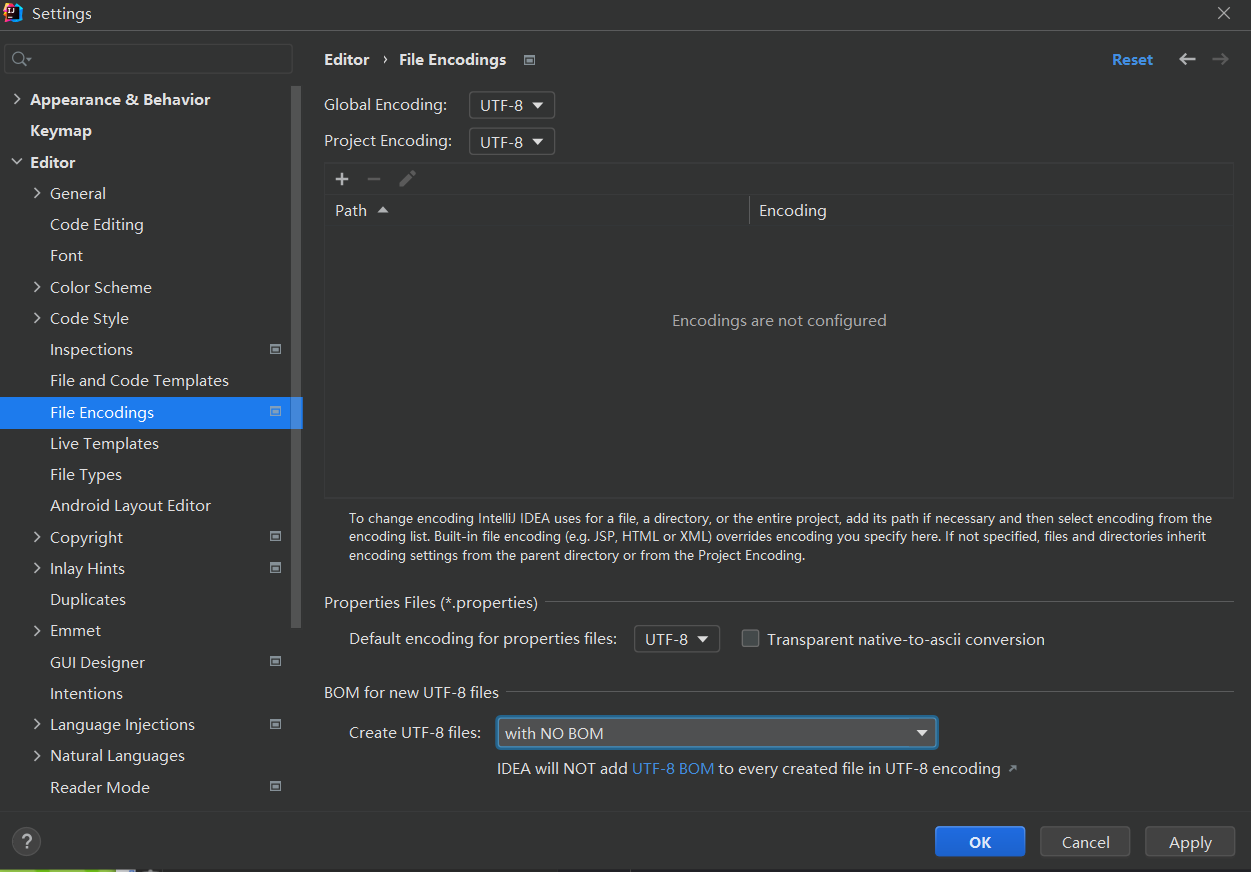This screenshot has height=872, width=1251.
Task: Expand the Inlay Hints node
Action: click(x=37, y=568)
